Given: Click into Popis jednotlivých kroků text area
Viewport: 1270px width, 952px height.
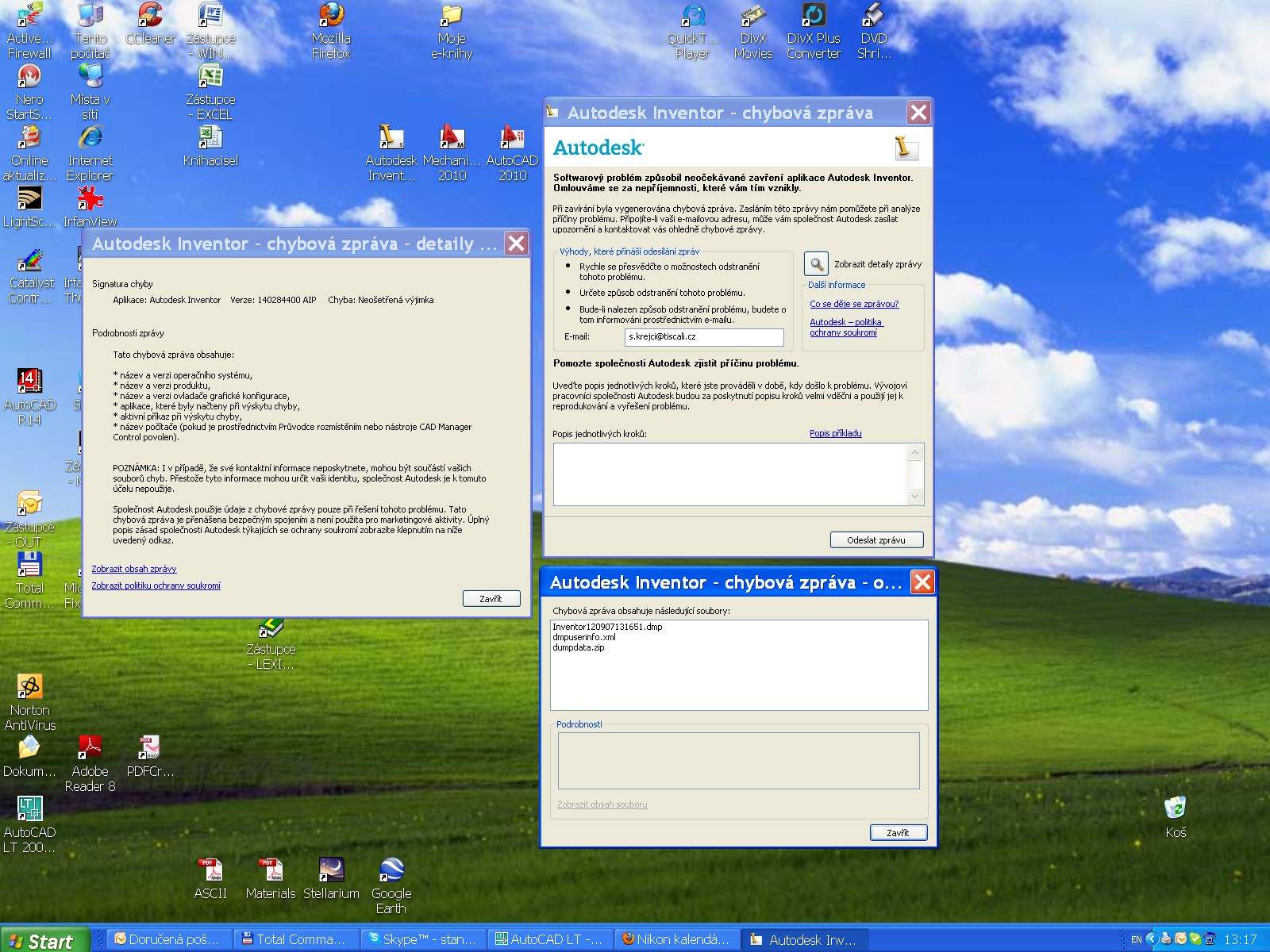Looking at the screenshot, I should coord(730,474).
